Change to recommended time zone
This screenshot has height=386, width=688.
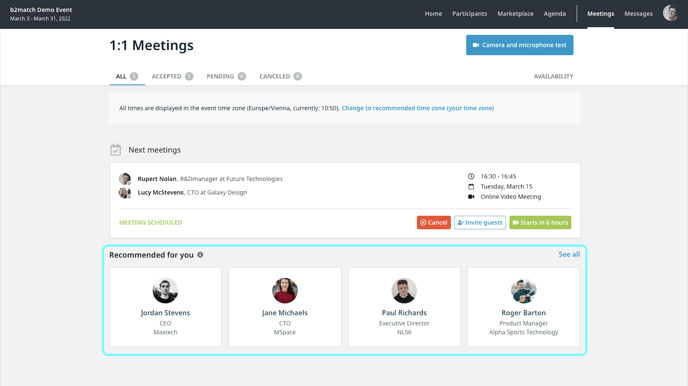click(418, 108)
